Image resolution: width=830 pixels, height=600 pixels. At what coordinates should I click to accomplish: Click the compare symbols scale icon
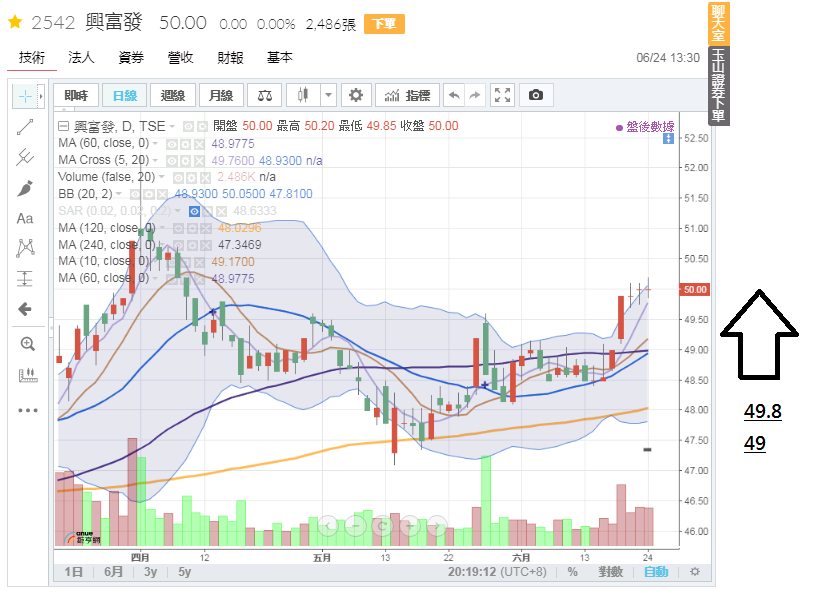click(x=265, y=95)
